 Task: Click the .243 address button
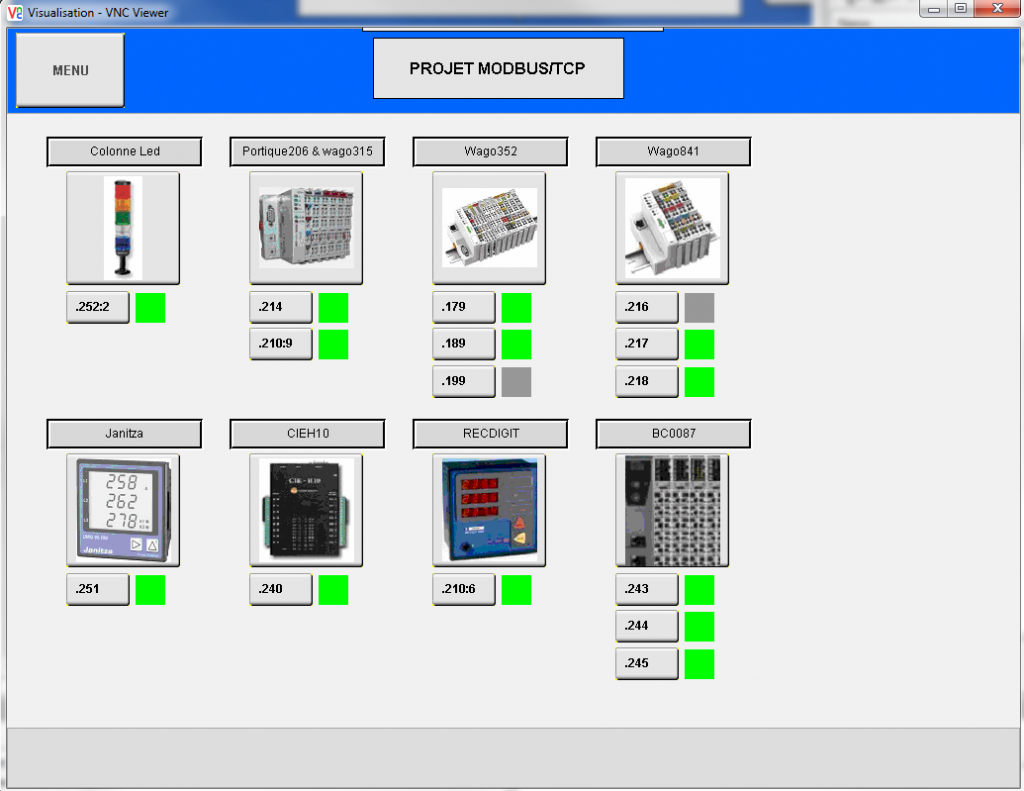click(x=647, y=589)
